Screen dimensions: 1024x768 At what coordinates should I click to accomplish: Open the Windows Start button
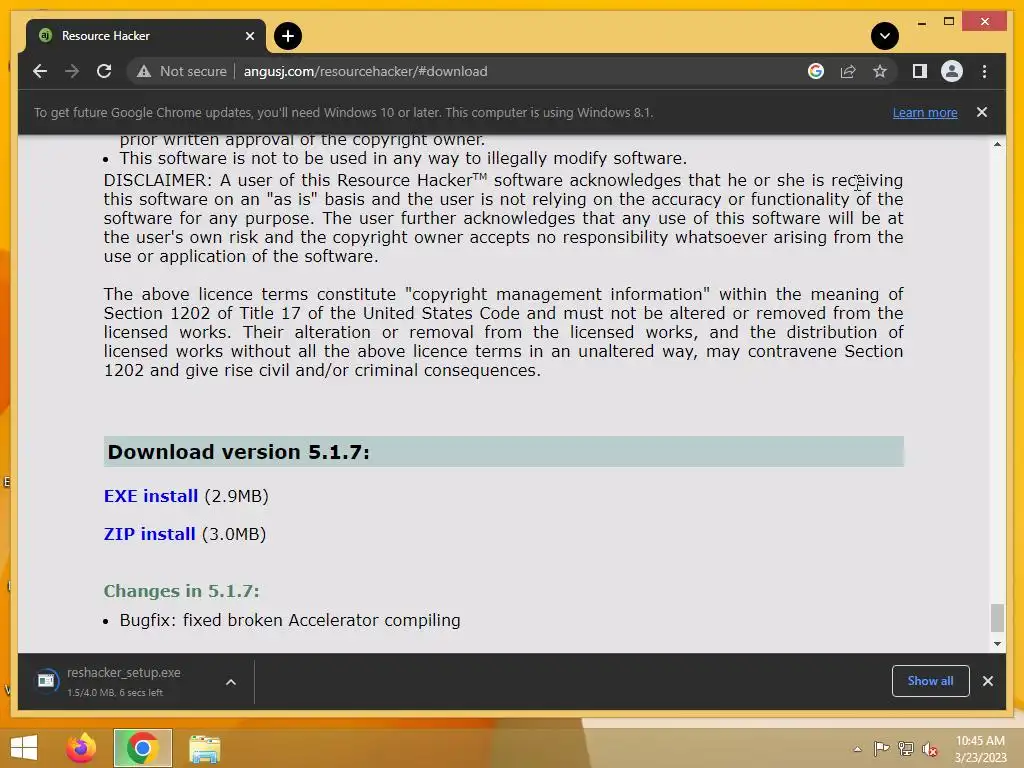[x=24, y=748]
